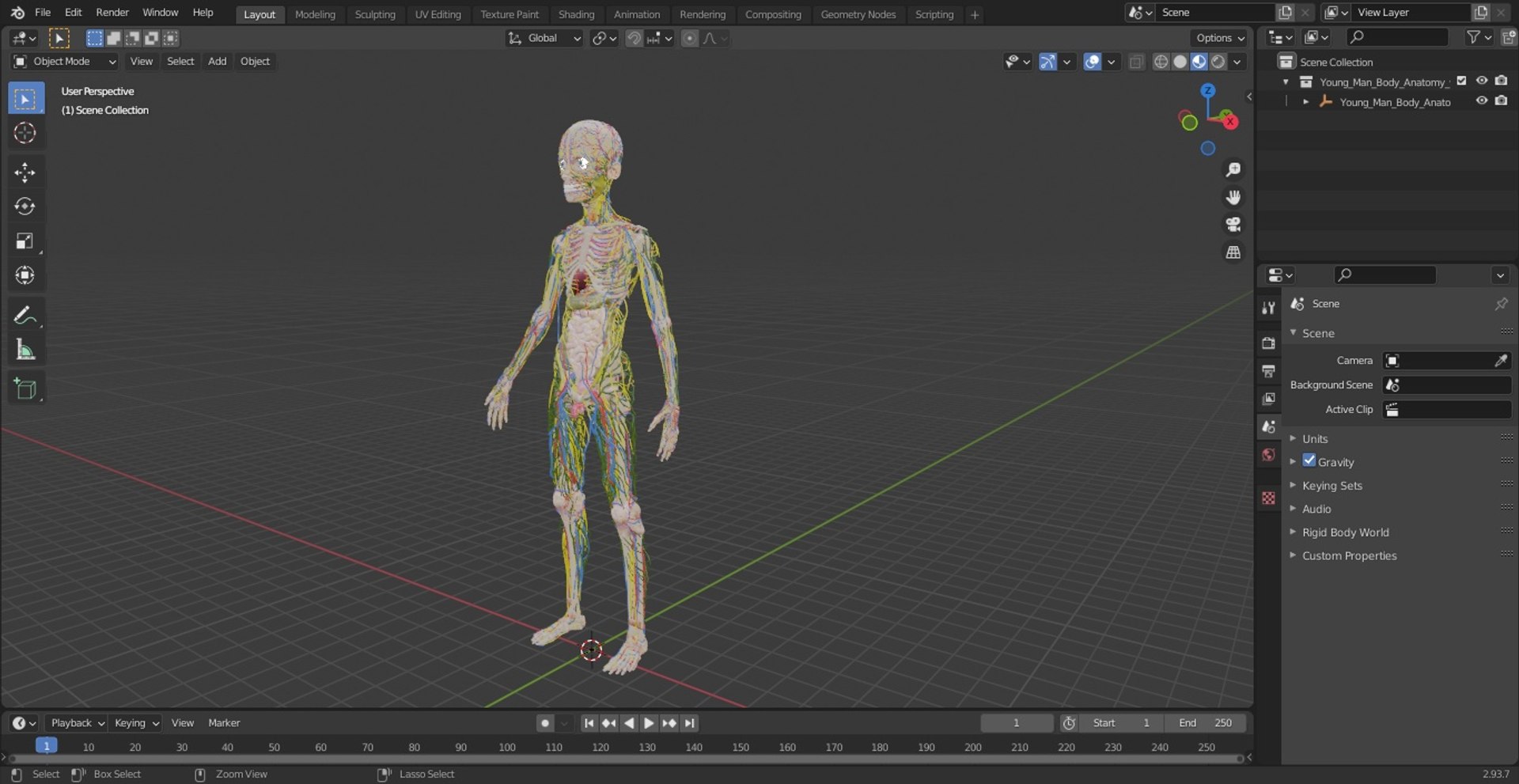Toggle camera view icon in viewport
Image resolution: width=1519 pixels, height=784 pixels.
coord(1233,225)
